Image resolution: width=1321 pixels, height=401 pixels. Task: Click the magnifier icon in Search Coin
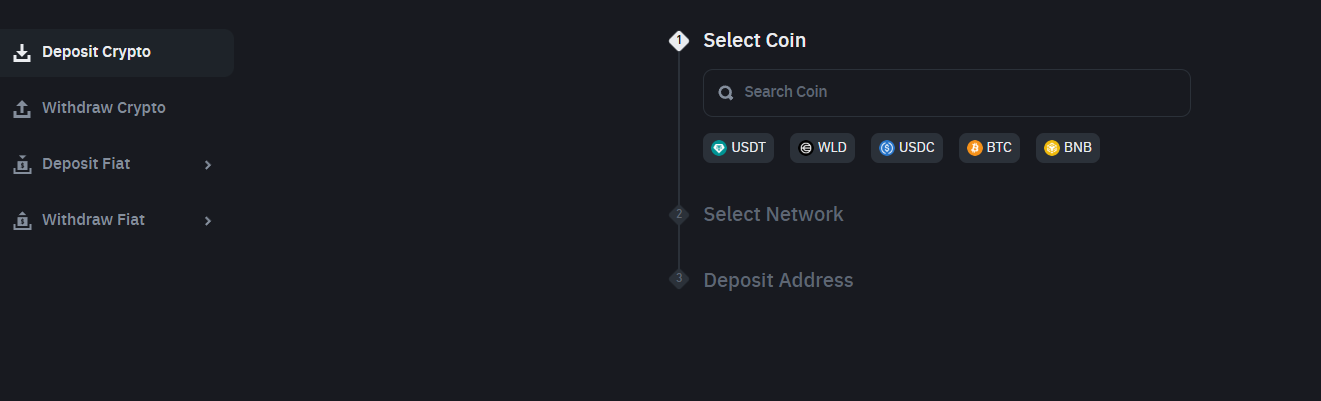coord(726,93)
